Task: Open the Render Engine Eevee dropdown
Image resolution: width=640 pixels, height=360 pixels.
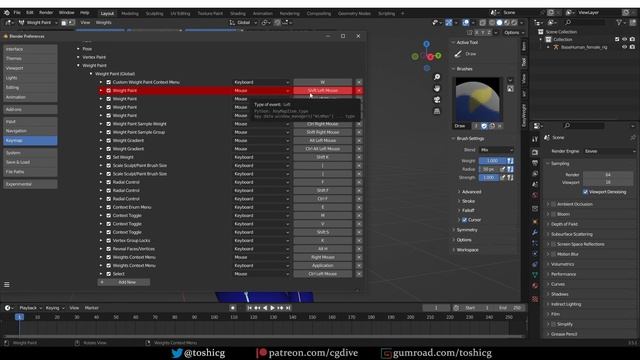Action: tap(609, 151)
